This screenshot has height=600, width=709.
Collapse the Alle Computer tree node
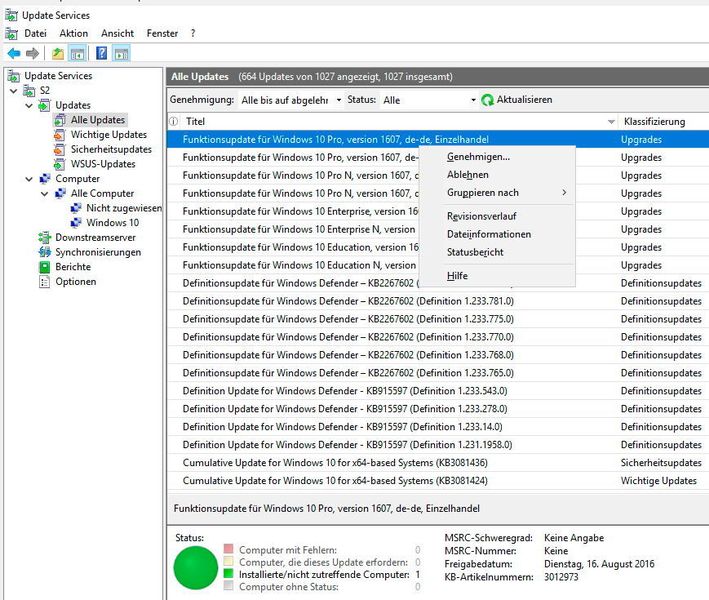(x=44, y=194)
